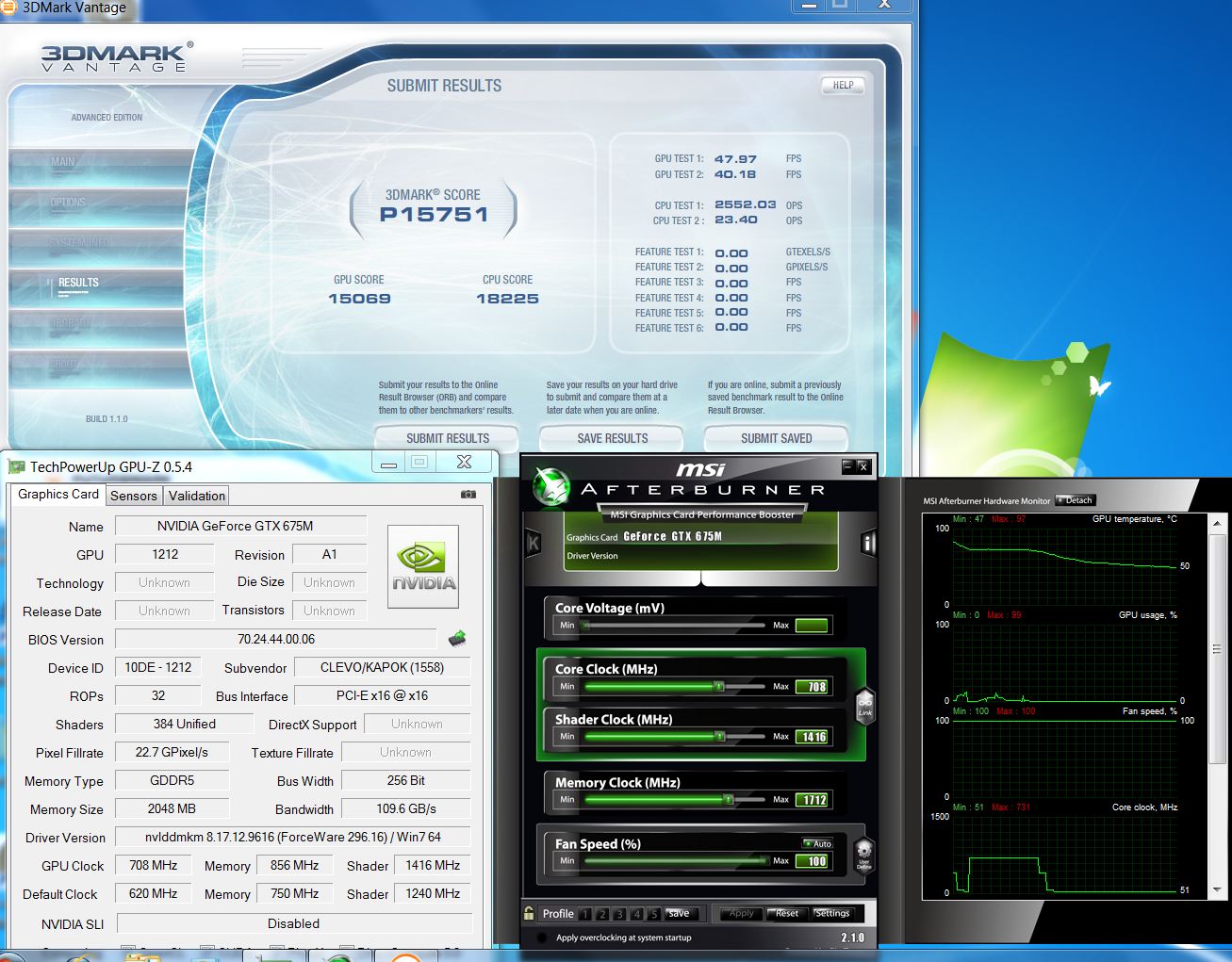Click the Core Clock value field 708
Viewport: 1232px width, 962px height.
pyautogui.click(x=812, y=687)
